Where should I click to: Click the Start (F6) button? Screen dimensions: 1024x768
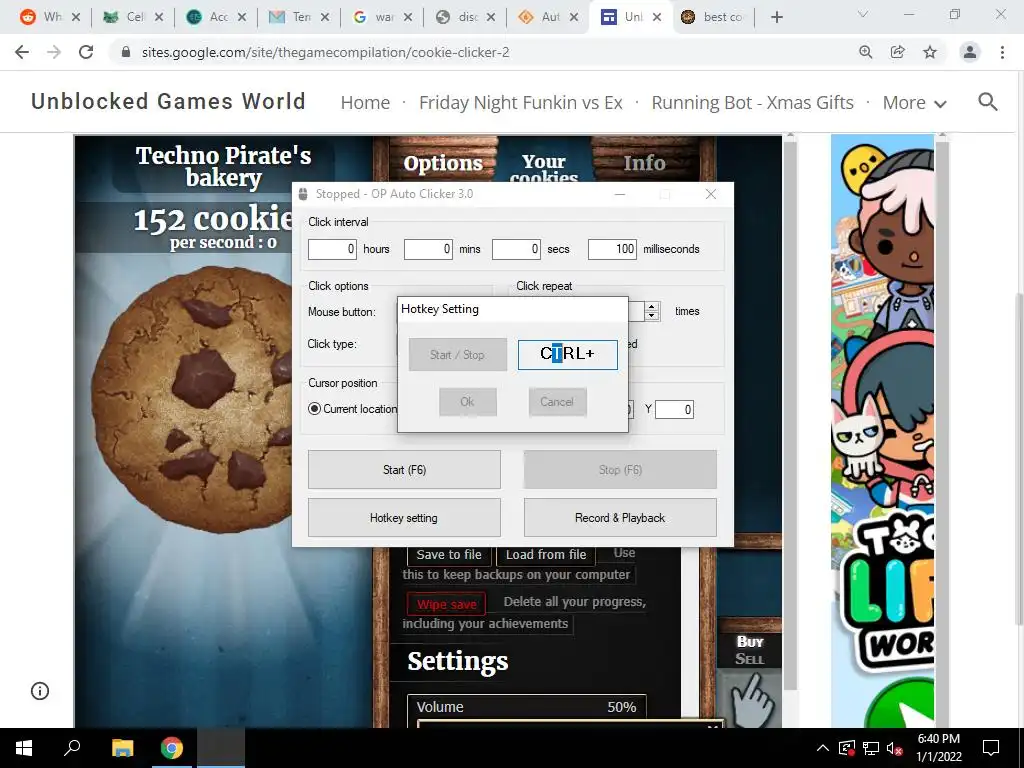click(x=404, y=470)
